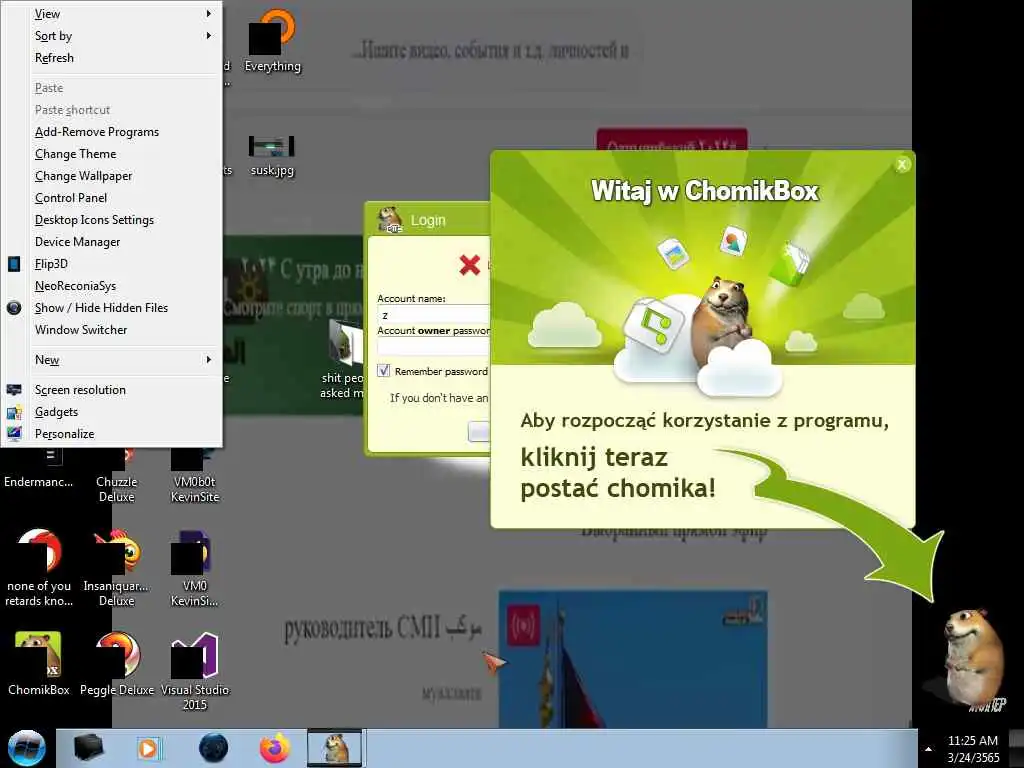Expand the Sort by submenu

click(x=112, y=36)
